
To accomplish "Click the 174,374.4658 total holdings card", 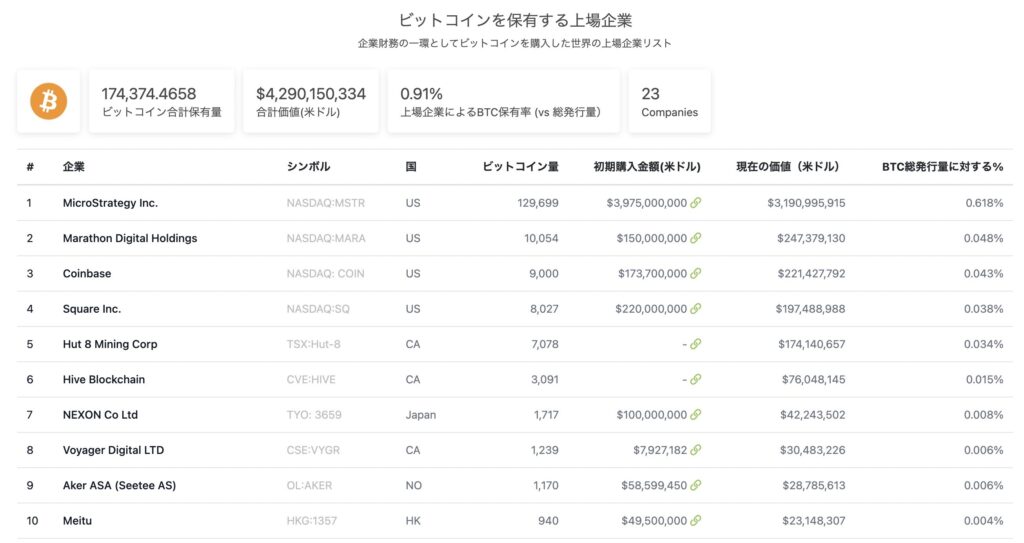I will click(x=161, y=101).
